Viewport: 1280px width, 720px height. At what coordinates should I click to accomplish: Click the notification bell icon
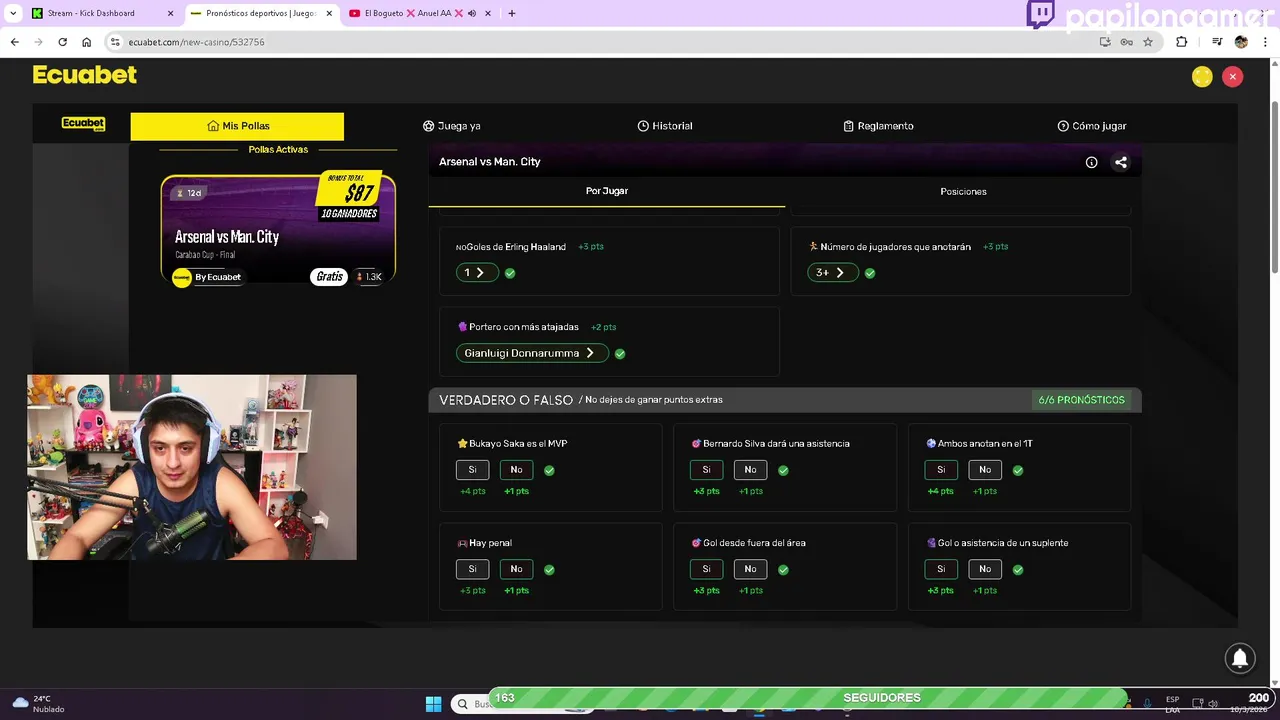click(x=1240, y=658)
